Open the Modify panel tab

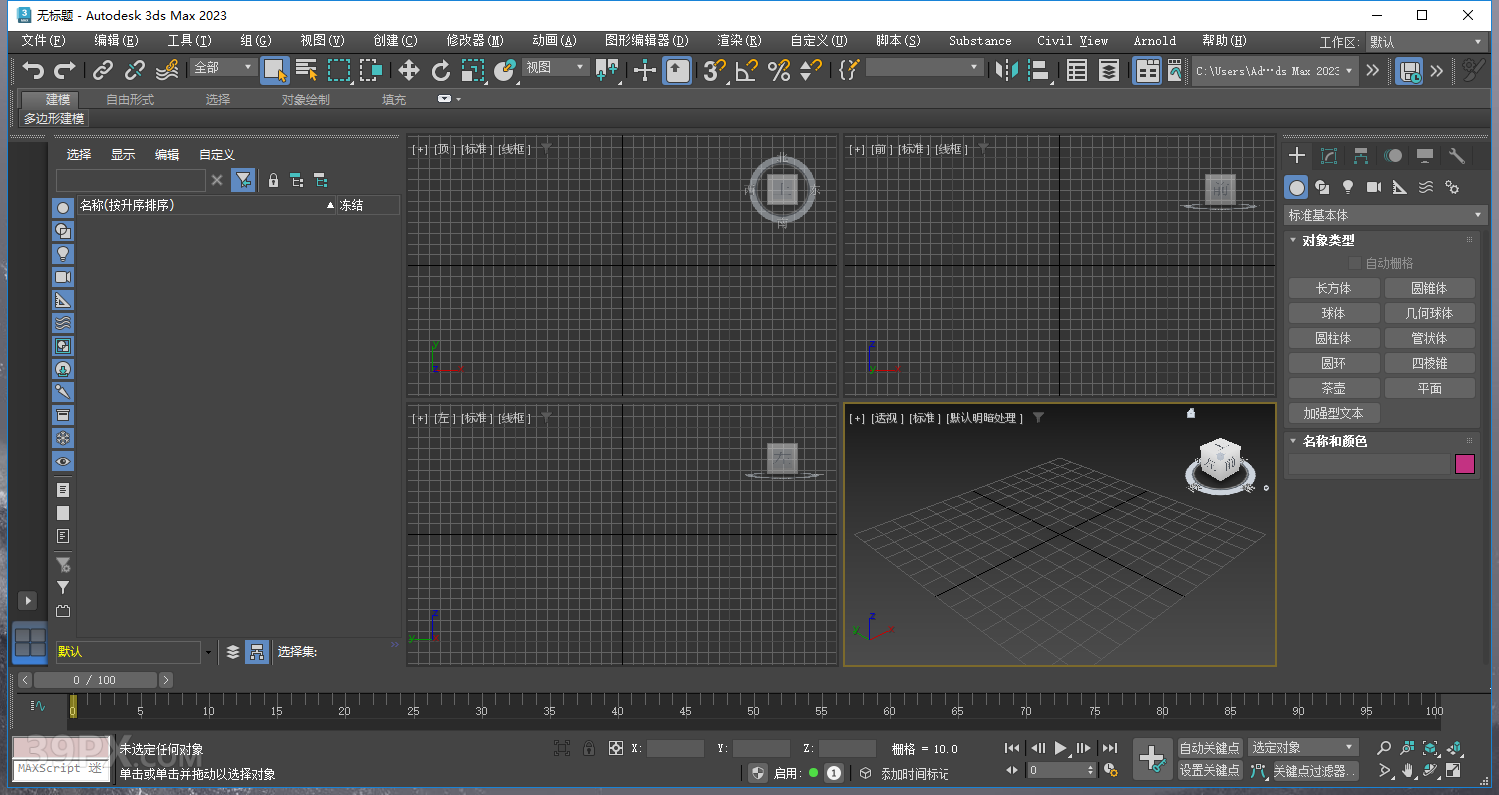(1329, 155)
